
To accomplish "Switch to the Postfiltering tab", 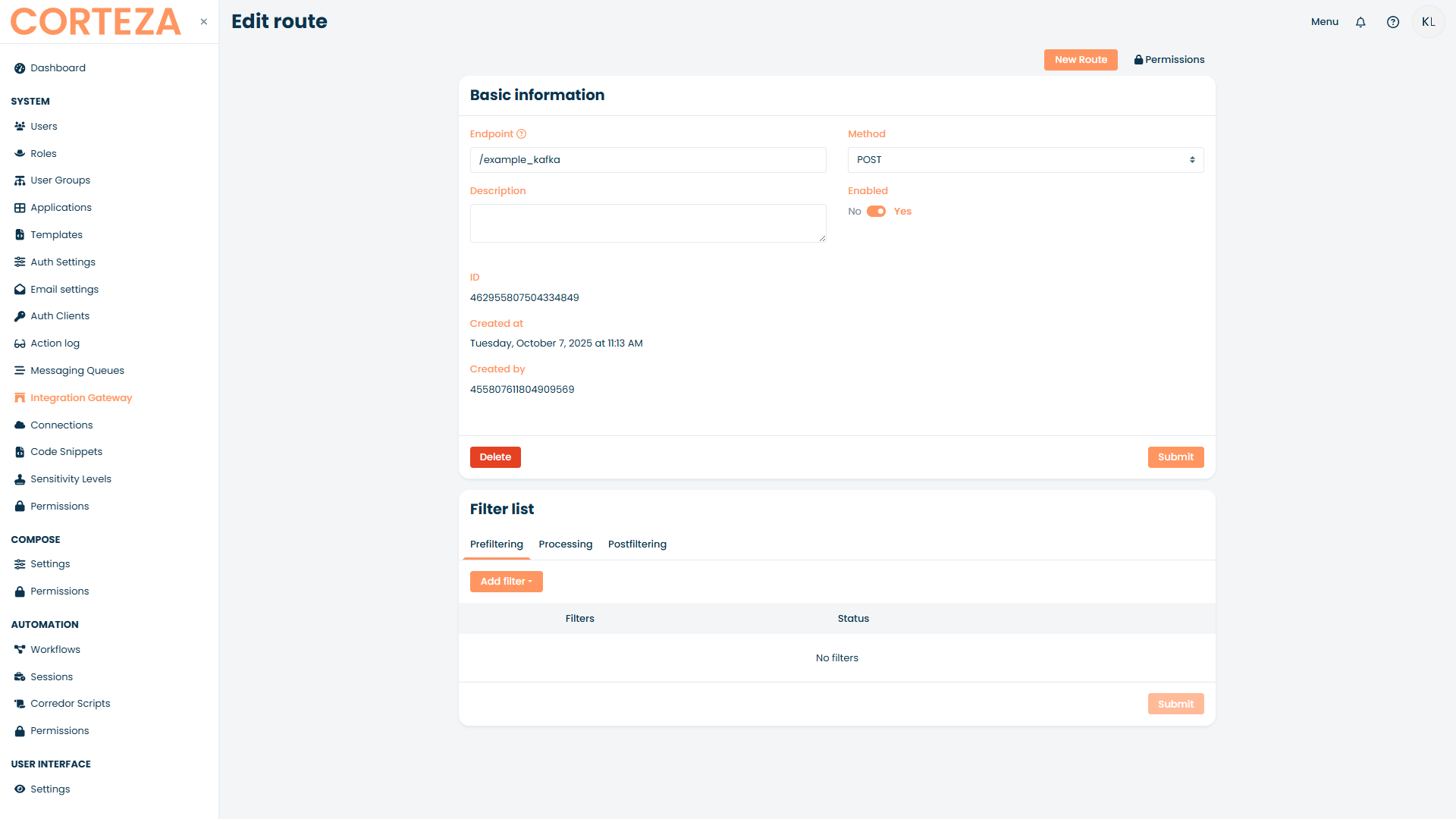I will pos(637,544).
